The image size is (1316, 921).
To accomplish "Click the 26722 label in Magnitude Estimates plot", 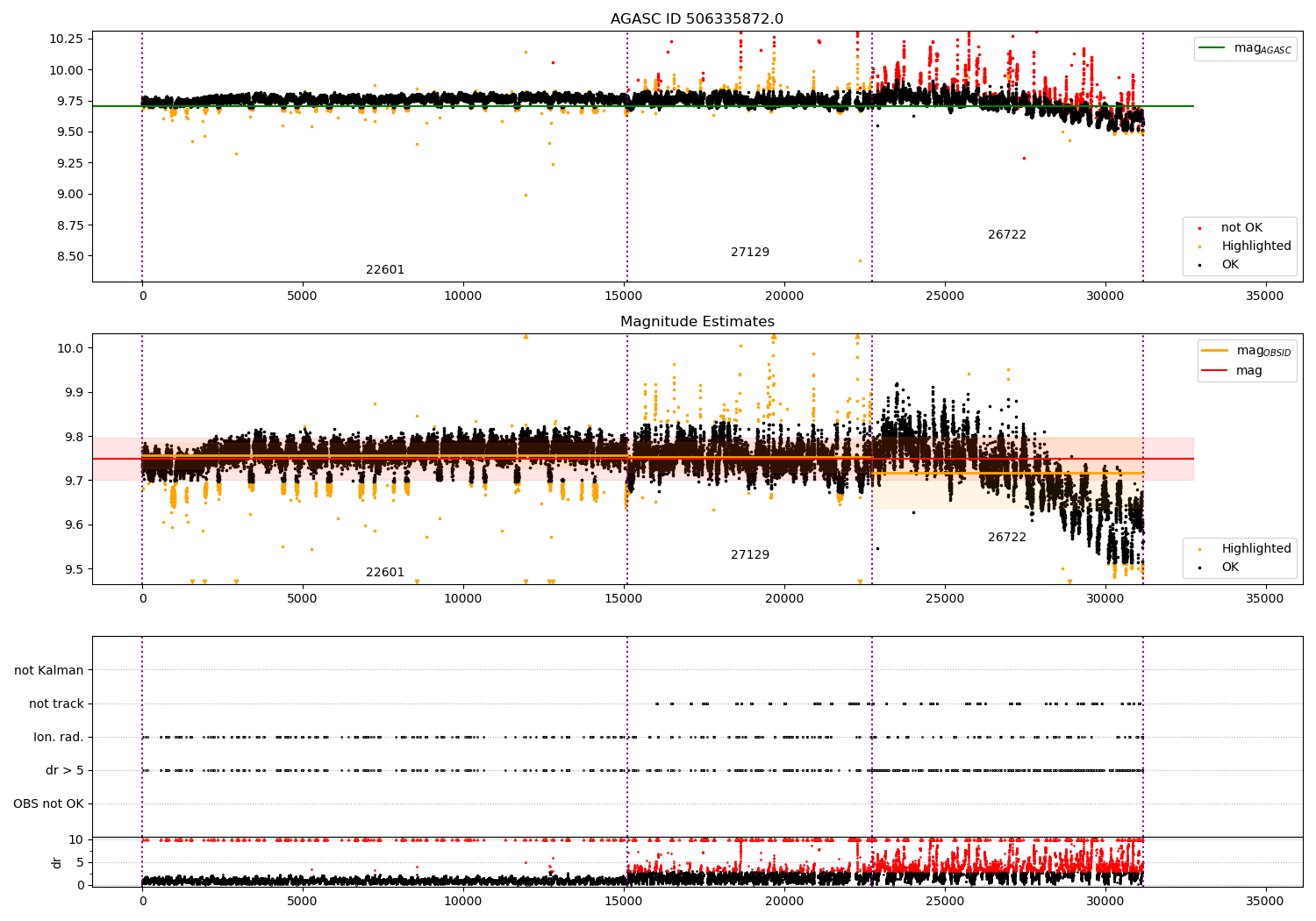I will point(1006,538).
